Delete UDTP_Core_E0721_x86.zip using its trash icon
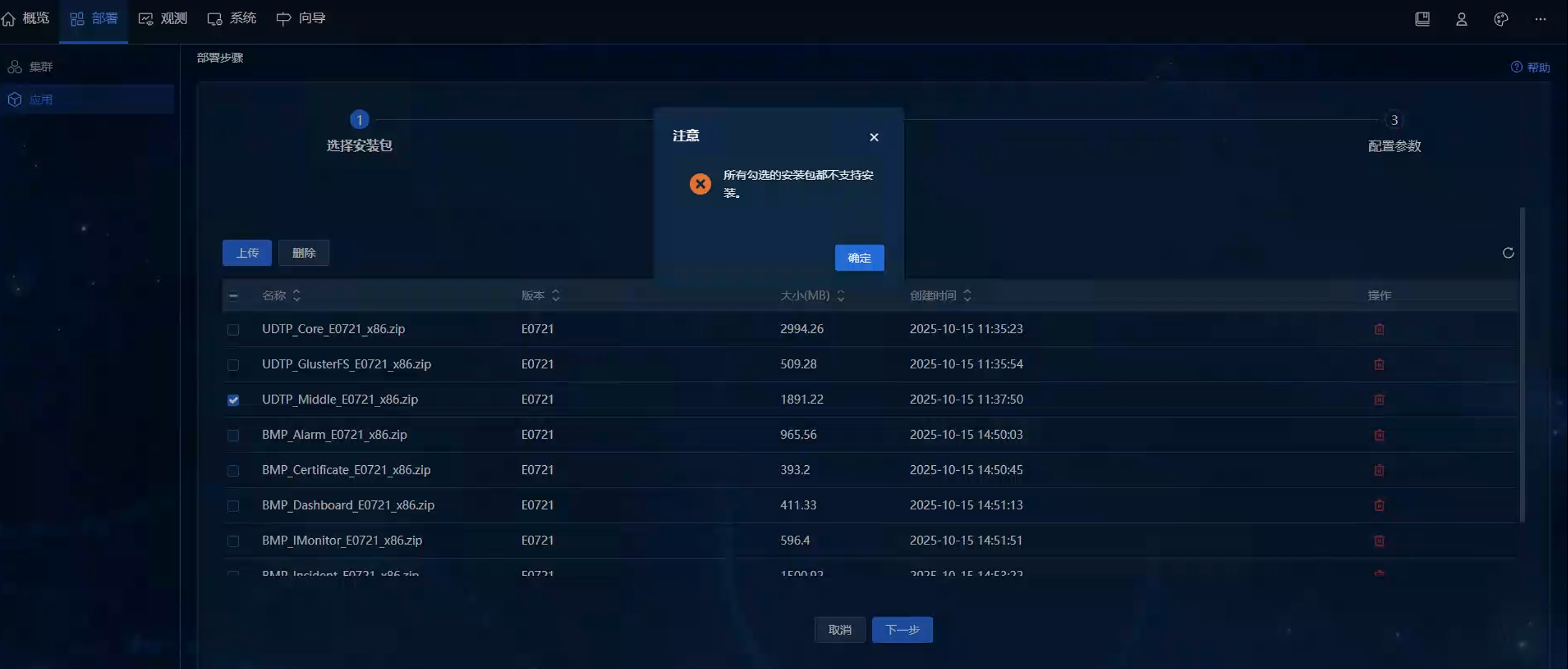Screen dimensions: 1568x669 point(1379,330)
